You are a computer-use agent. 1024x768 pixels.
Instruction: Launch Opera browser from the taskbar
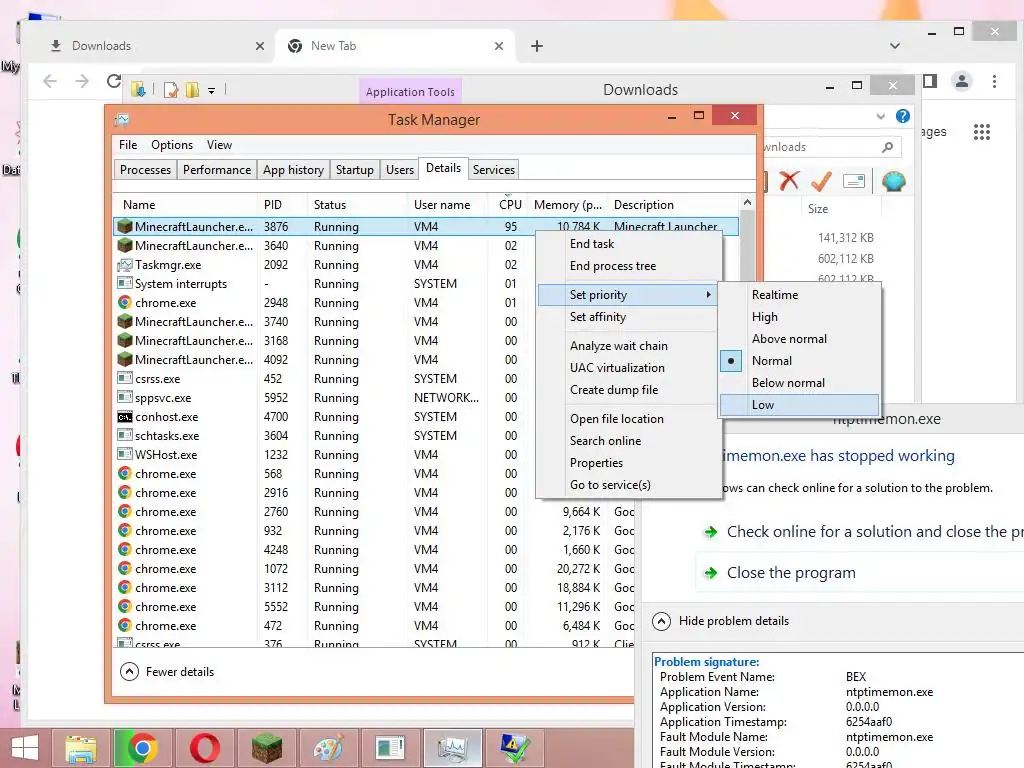(204, 748)
